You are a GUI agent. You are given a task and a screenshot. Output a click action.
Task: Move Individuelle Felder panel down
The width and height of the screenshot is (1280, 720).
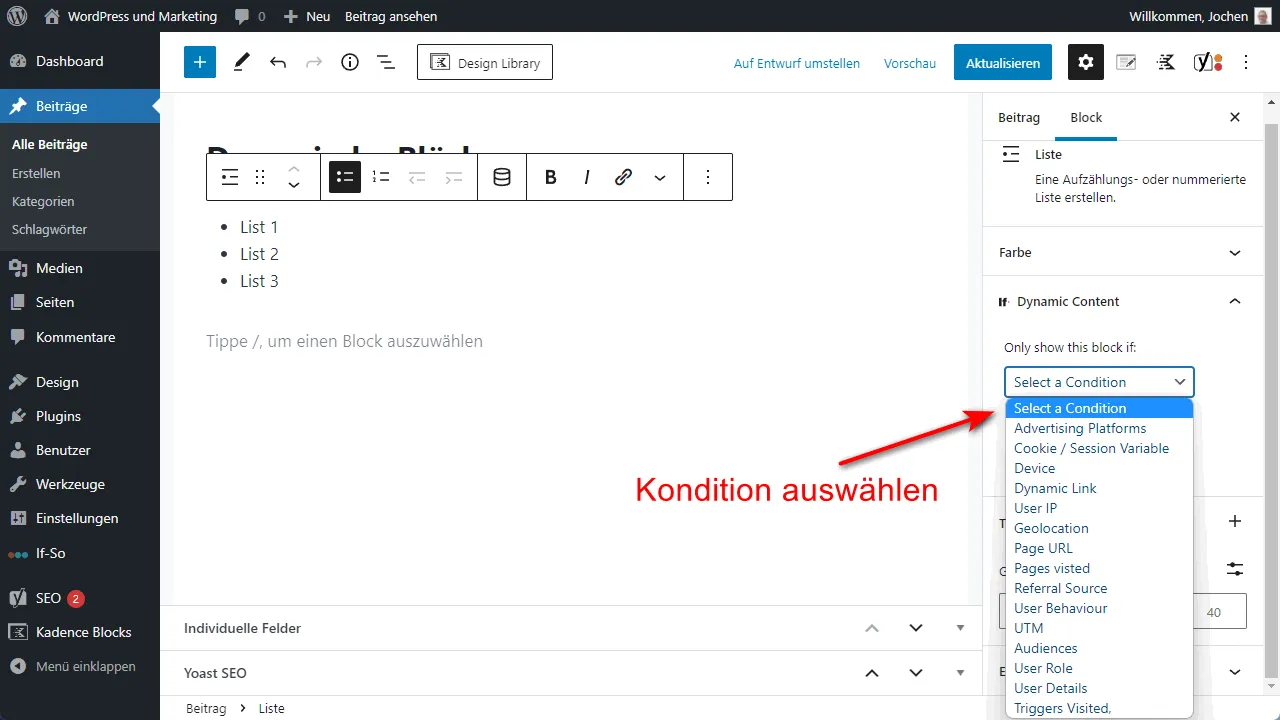(x=916, y=628)
